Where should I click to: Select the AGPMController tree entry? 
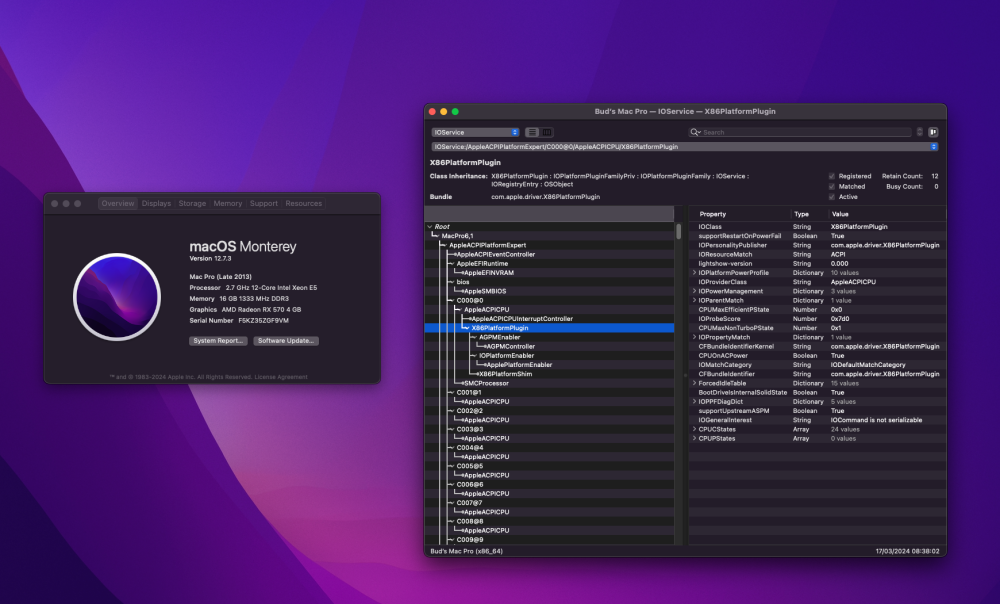(510, 346)
